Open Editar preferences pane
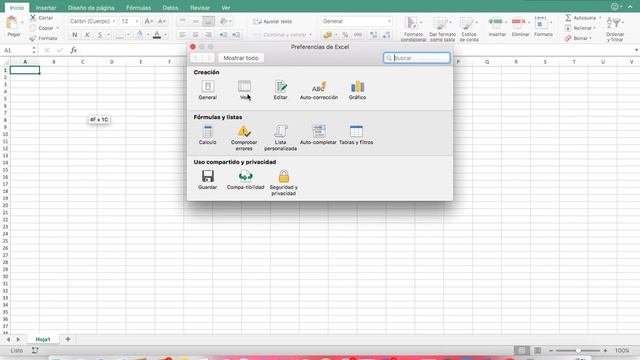This screenshot has width=640, height=360. 280,90
